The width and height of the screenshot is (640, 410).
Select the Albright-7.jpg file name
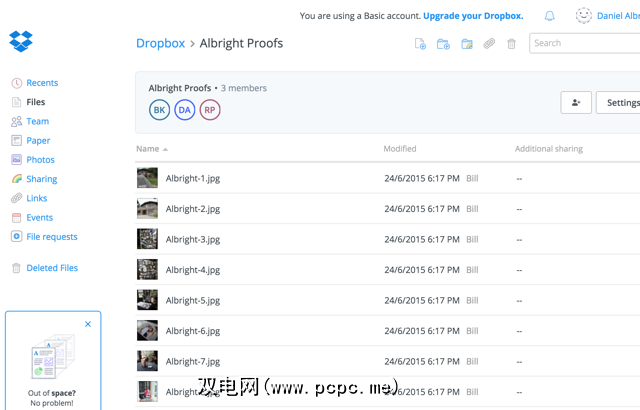pyautogui.click(x=193, y=362)
